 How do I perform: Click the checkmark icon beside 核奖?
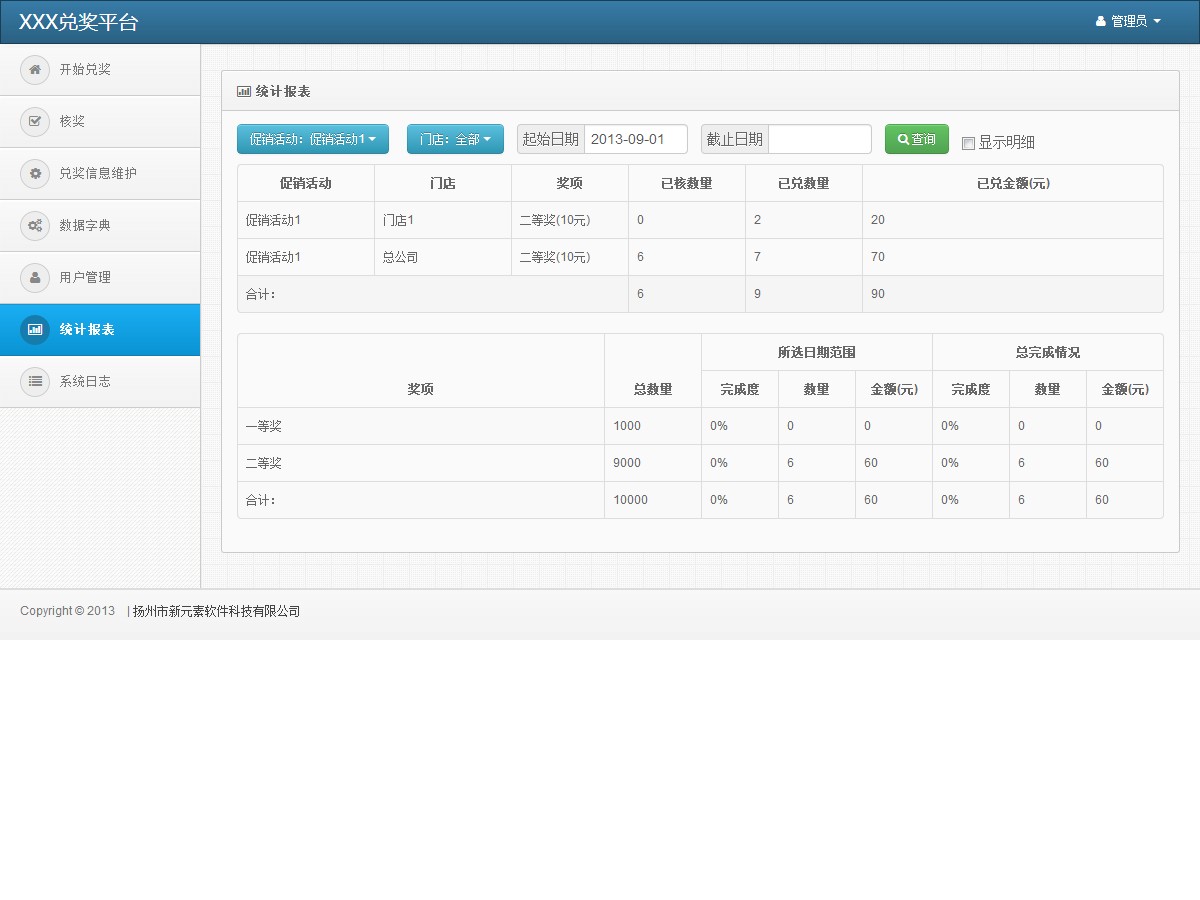35,122
